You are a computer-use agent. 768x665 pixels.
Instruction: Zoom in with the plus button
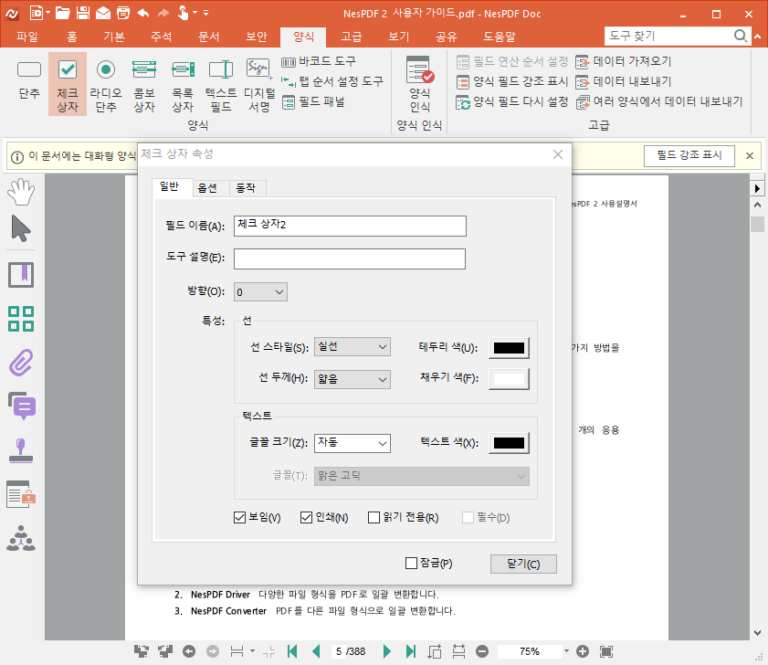582,651
